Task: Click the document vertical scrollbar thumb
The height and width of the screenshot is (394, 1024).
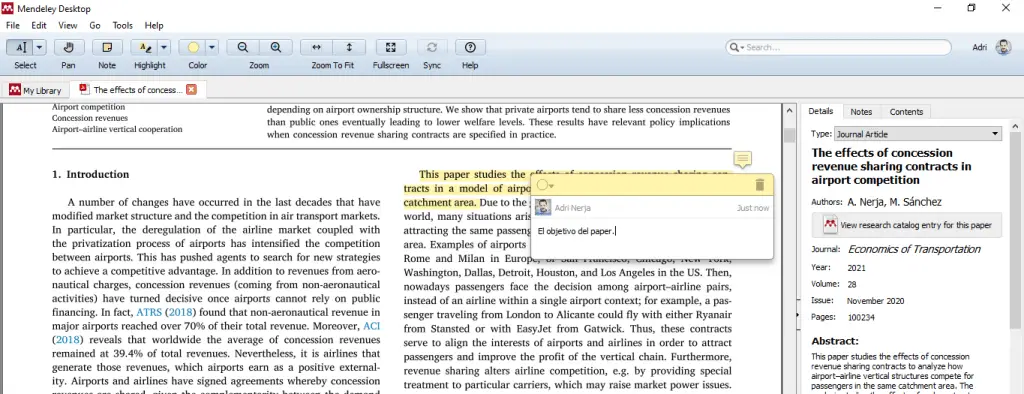Action: click(789, 135)
